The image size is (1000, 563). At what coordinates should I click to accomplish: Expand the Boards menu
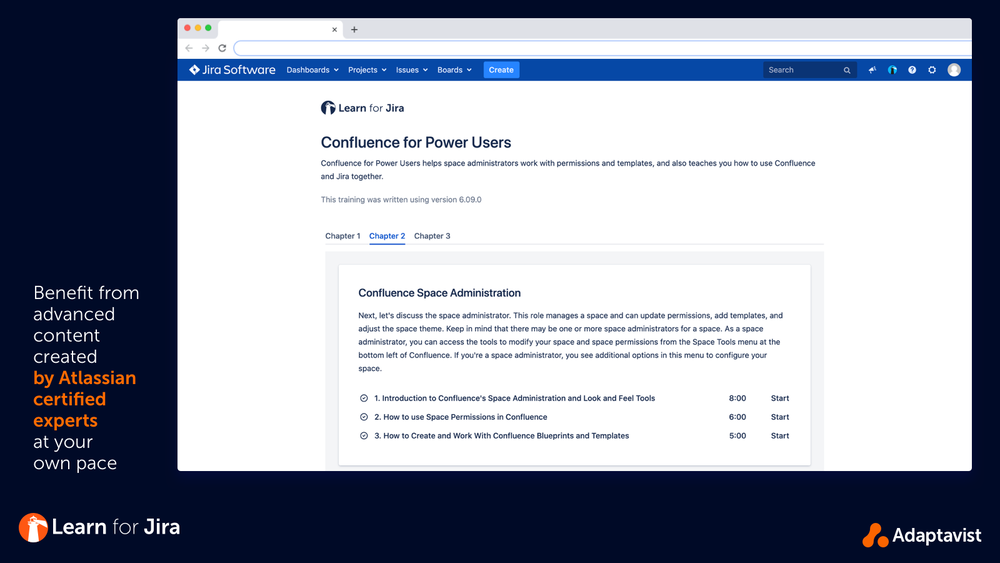[454, 70]
